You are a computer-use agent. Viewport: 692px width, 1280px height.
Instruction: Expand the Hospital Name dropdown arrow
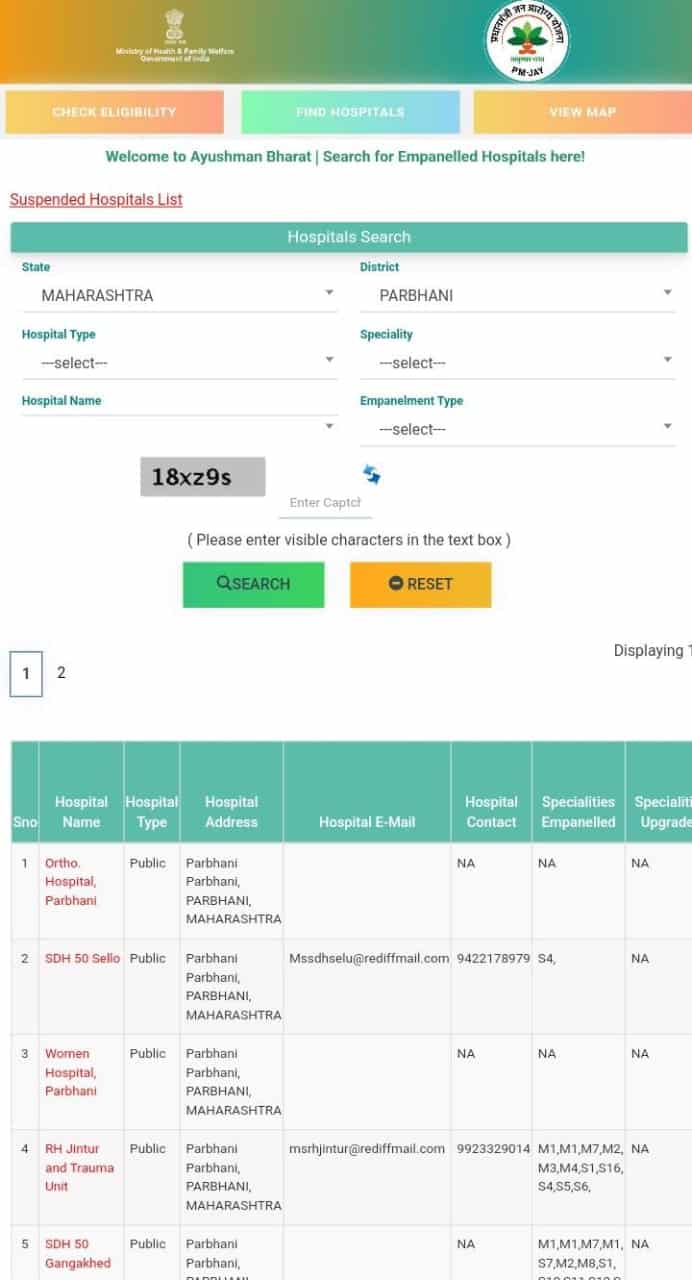(x=330, y=426)
